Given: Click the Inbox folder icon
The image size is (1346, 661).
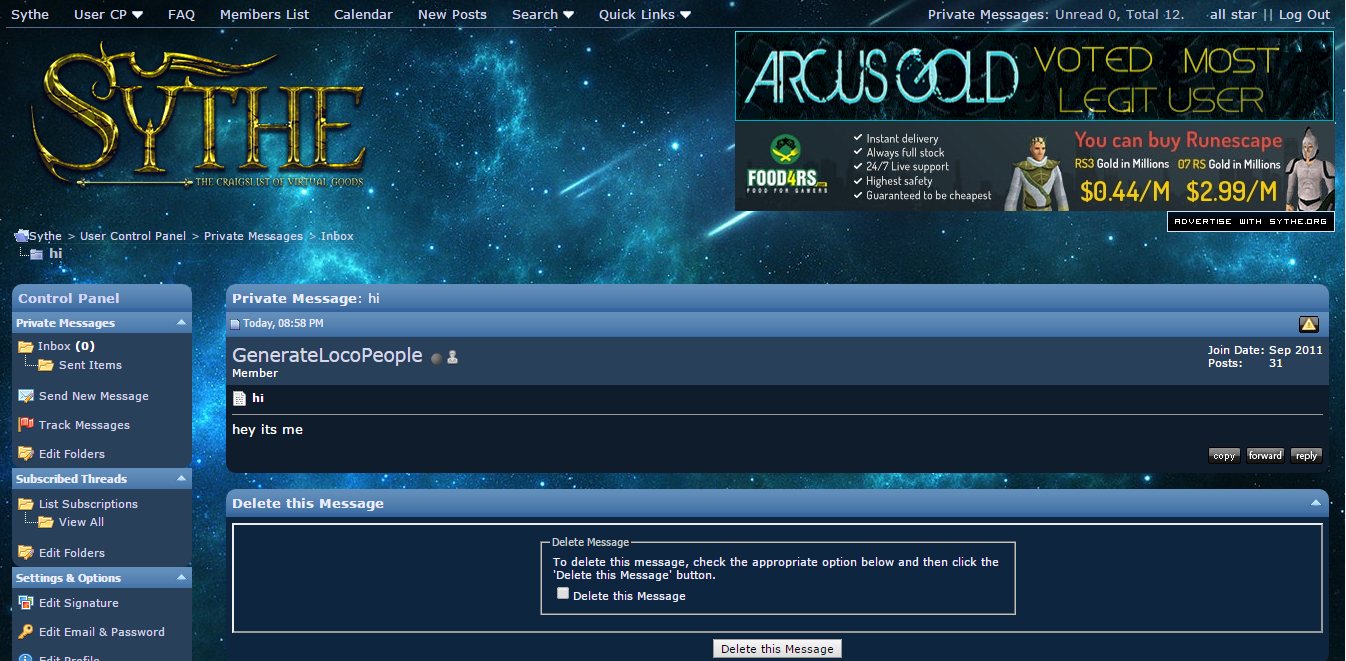Looking at the screenshot, I should tap(26, 347).
